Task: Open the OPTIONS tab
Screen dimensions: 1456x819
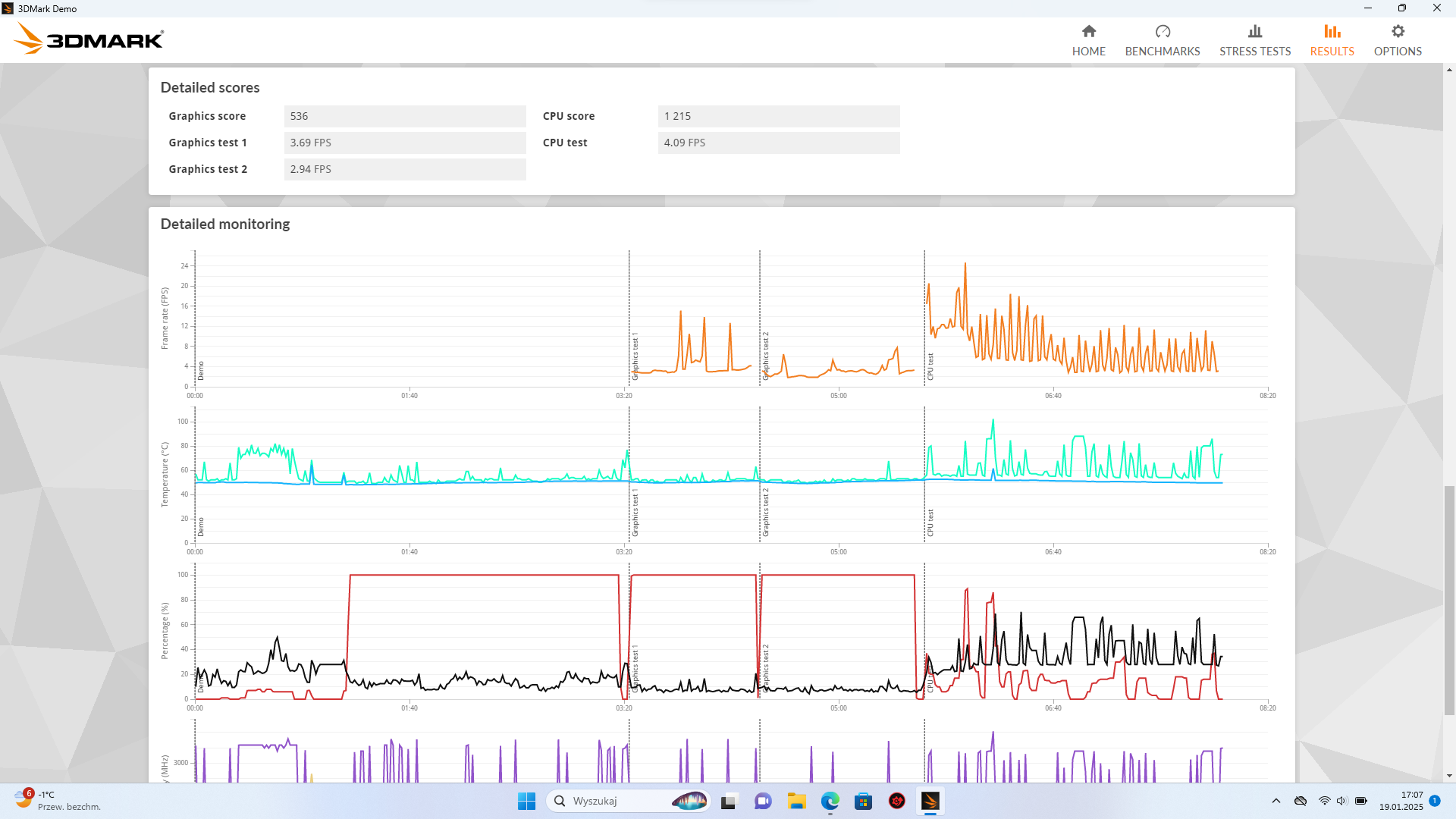Action: [1398, 41]
